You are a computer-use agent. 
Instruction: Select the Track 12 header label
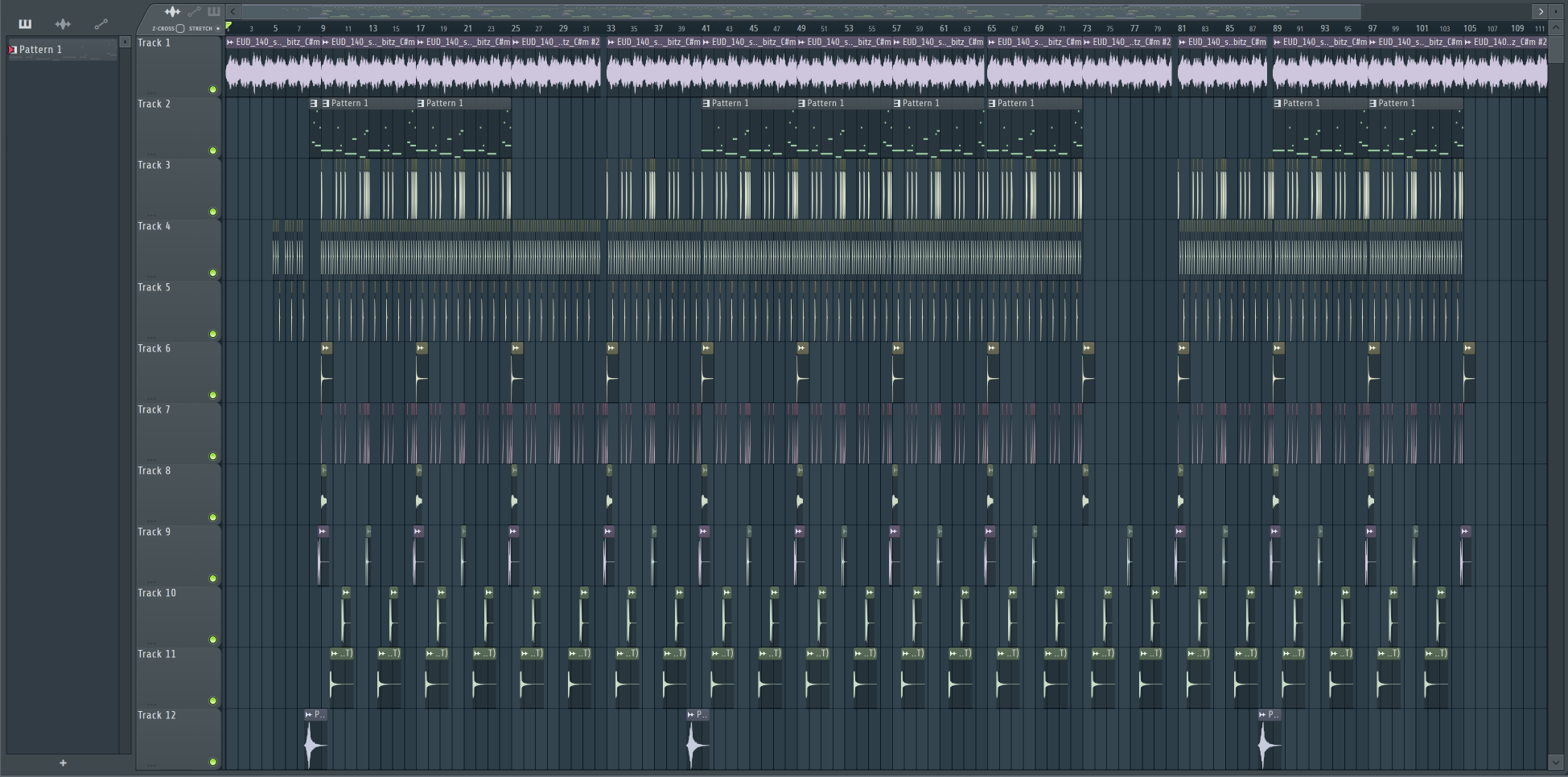(156, 715)
